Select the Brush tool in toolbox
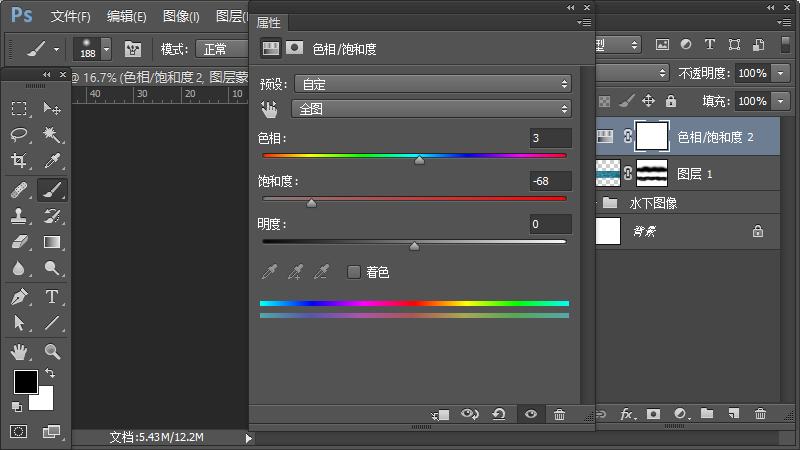This screenshot has width=800, height=450. (x=52, y=190)
